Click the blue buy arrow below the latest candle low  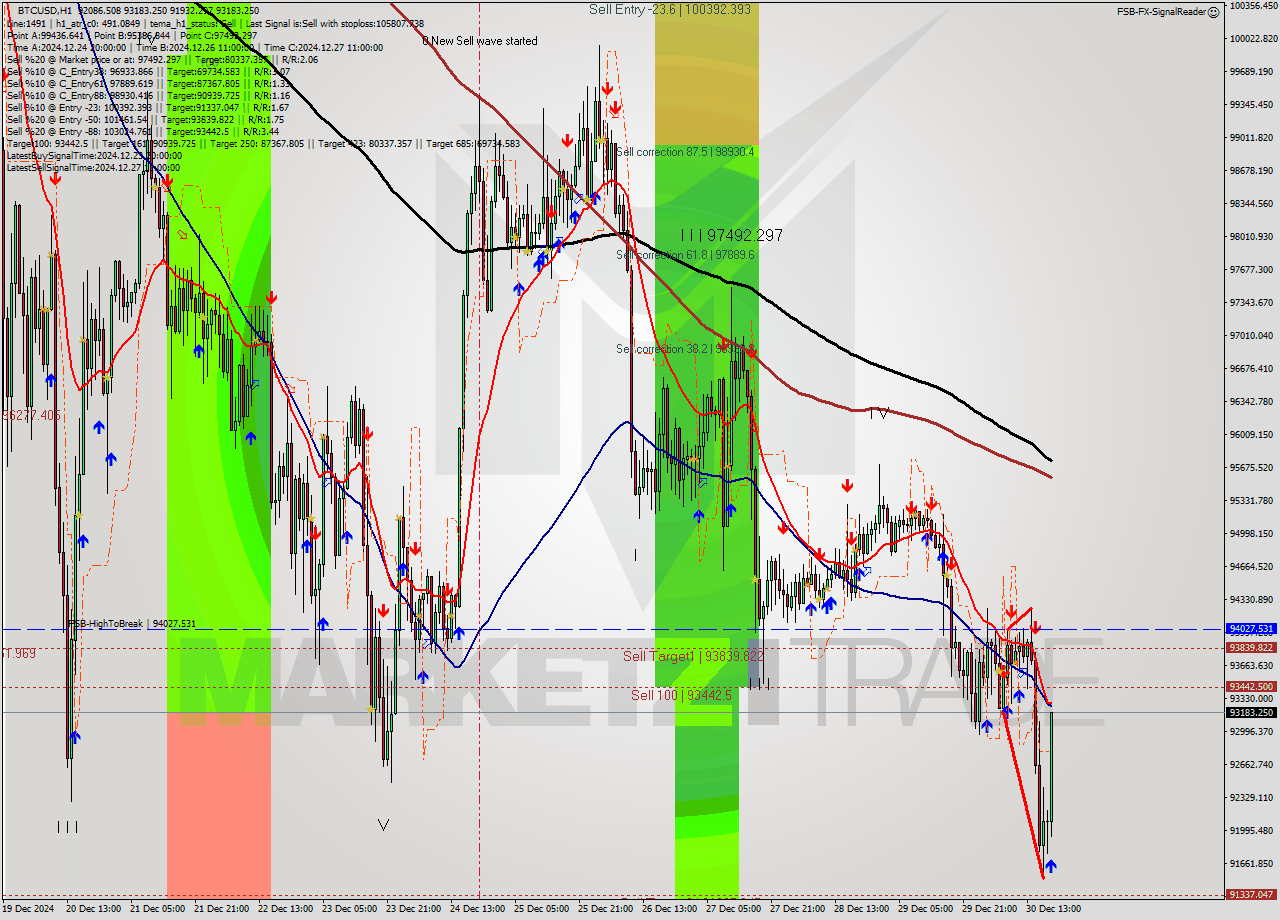(x=1050, y=867)
